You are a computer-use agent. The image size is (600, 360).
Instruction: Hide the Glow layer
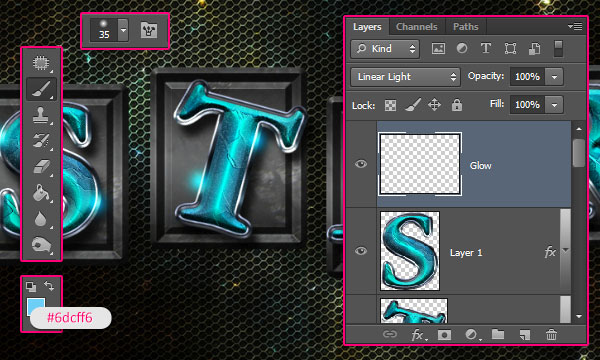click(360, 164)
